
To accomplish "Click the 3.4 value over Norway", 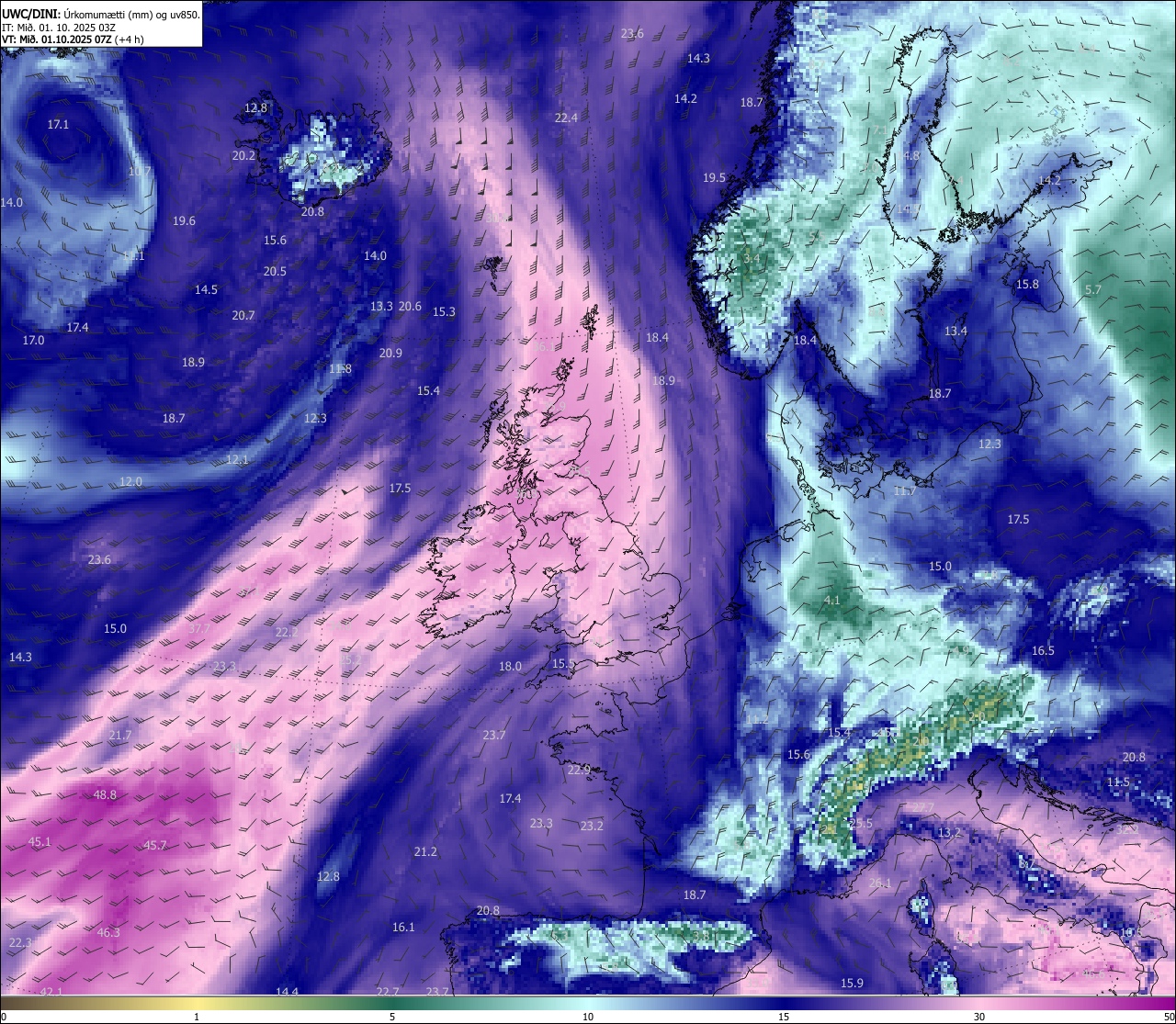I will [x=752, y=258].
